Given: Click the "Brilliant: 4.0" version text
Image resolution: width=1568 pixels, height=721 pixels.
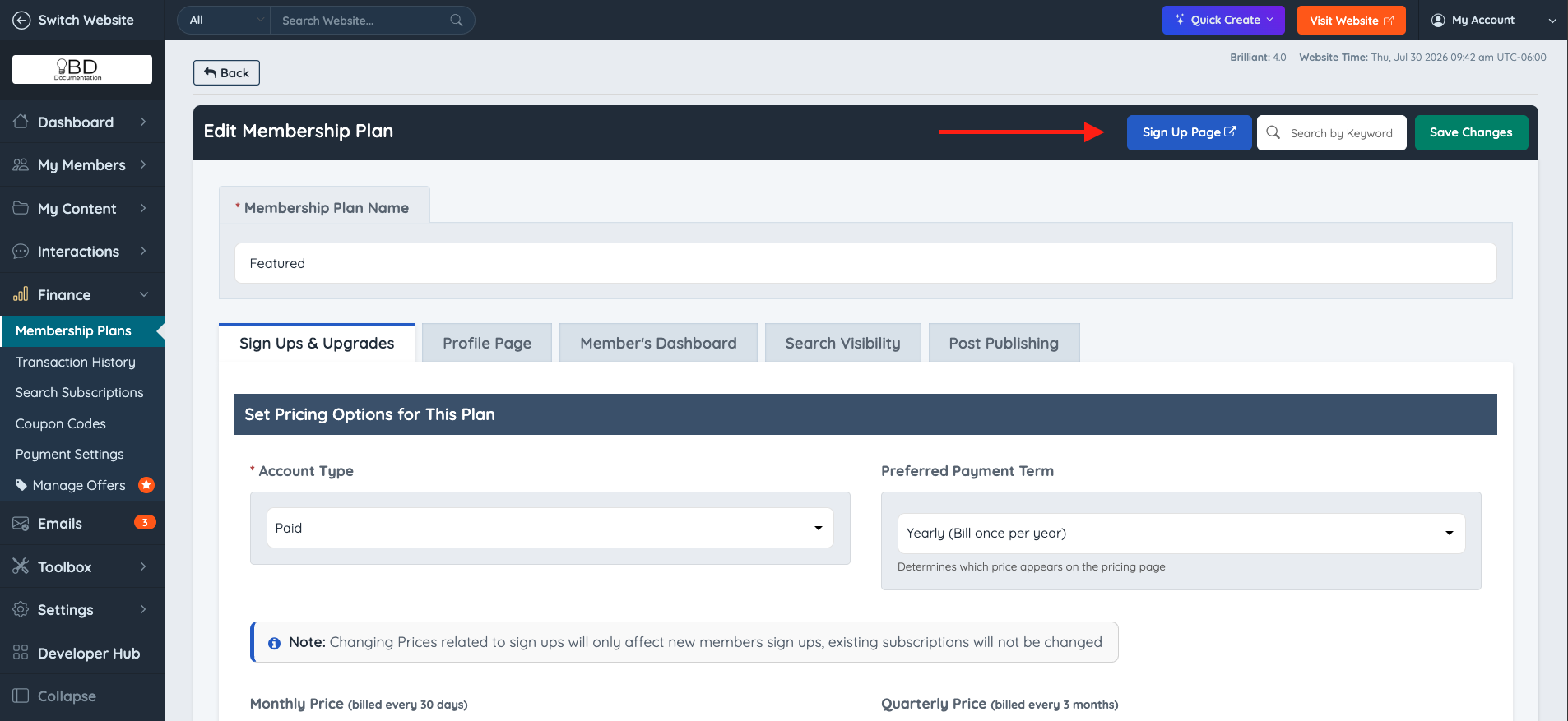Looking at the screenshot, I should click(x=1258, y=58).
